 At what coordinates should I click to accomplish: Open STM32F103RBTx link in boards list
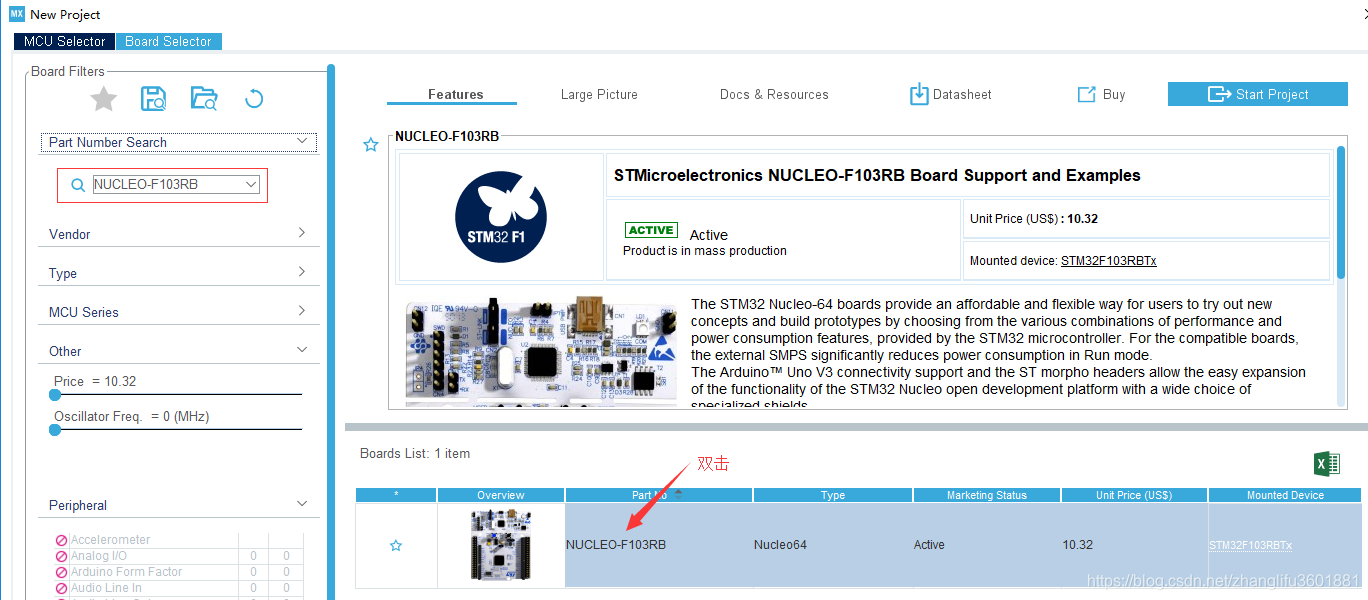[x=1251, y=546]
